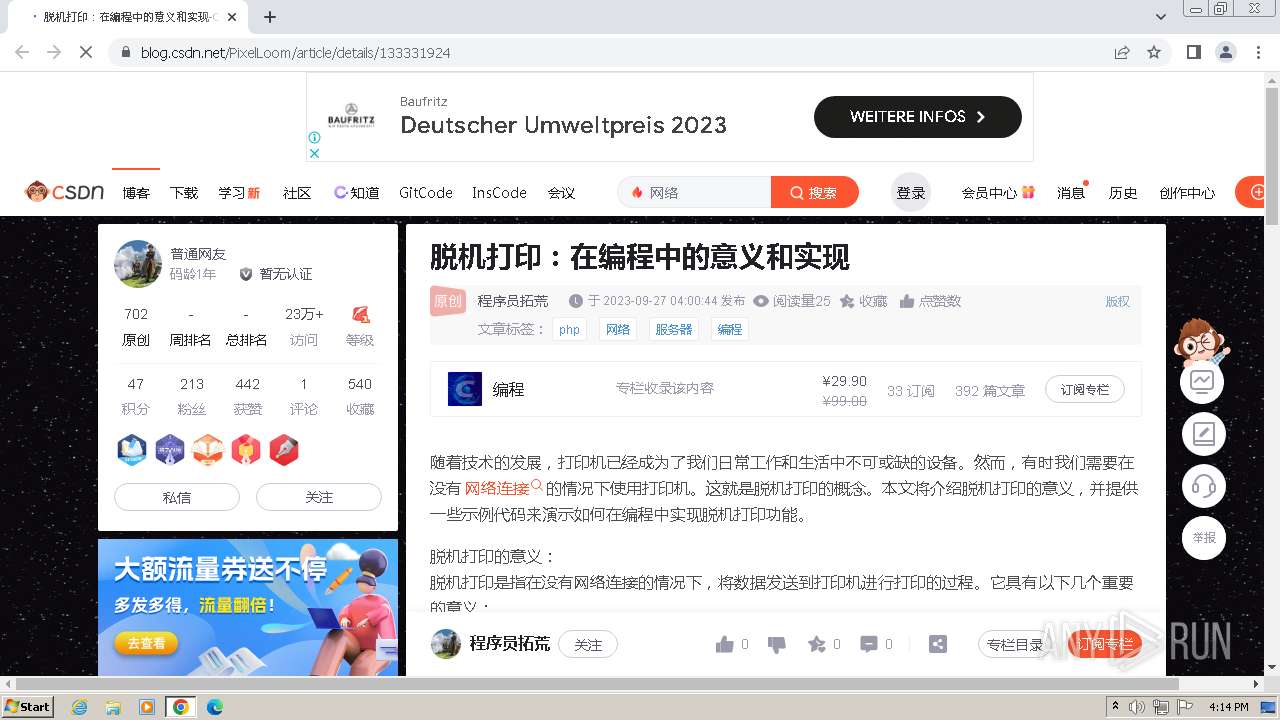Screen dimensions: 1280x720
Task: Open the 编程 column thumbnail
Action: click(x=465, y=389)
